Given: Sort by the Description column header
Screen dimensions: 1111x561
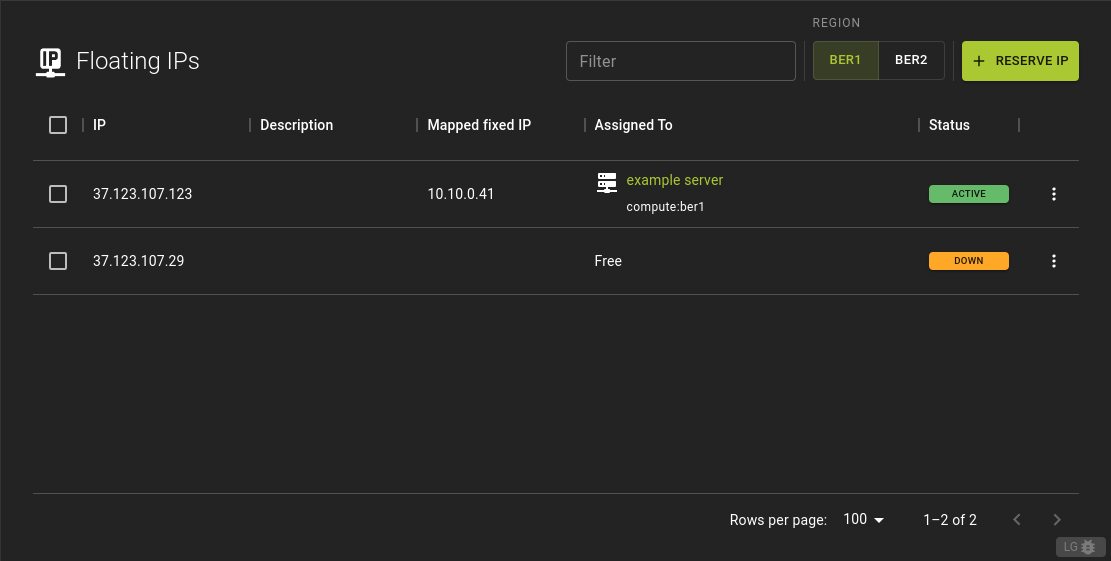Looking at the screenshot, I should click(x=296, y=125).
